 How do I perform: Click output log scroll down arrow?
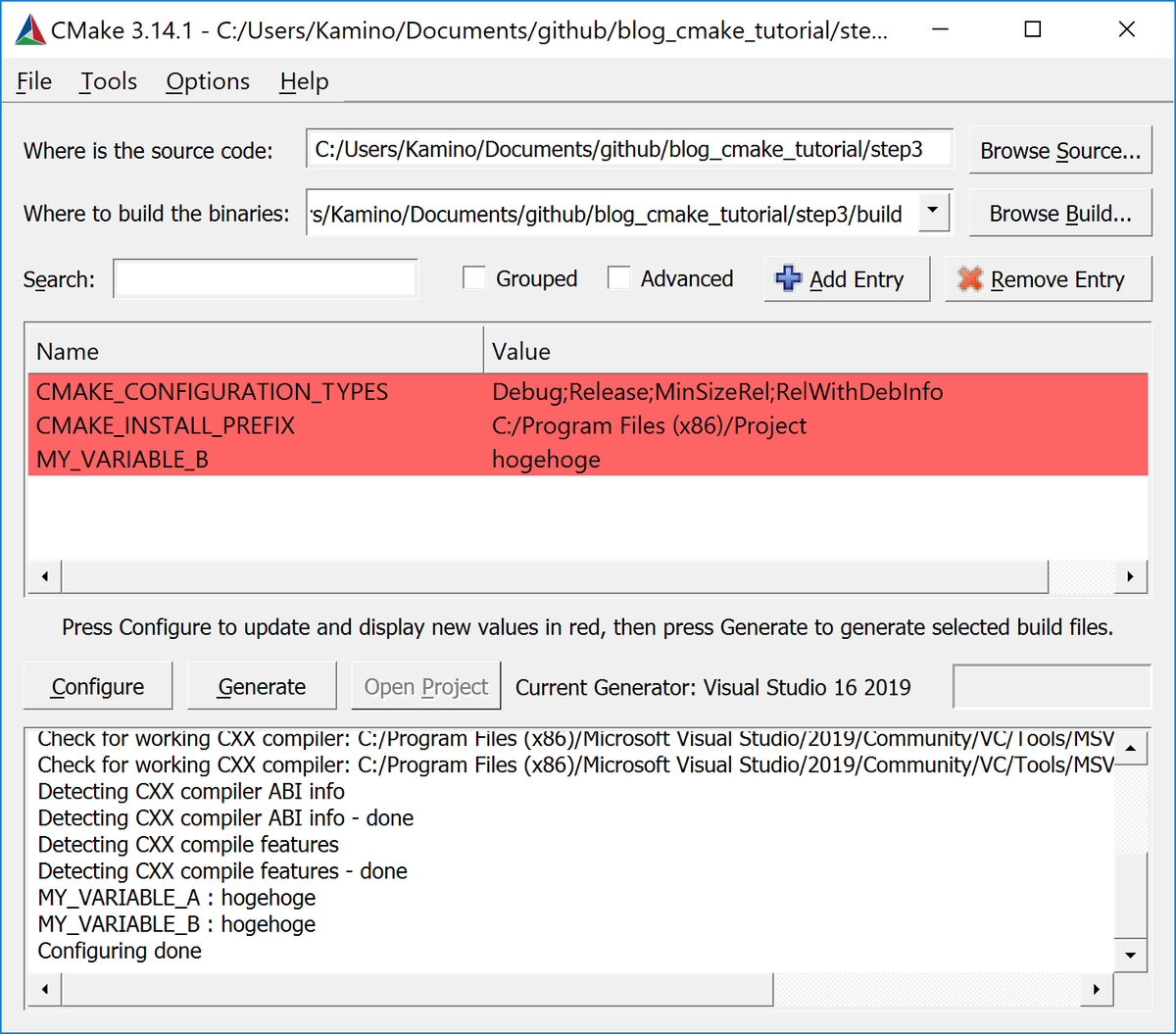[x=1131, y=955]
